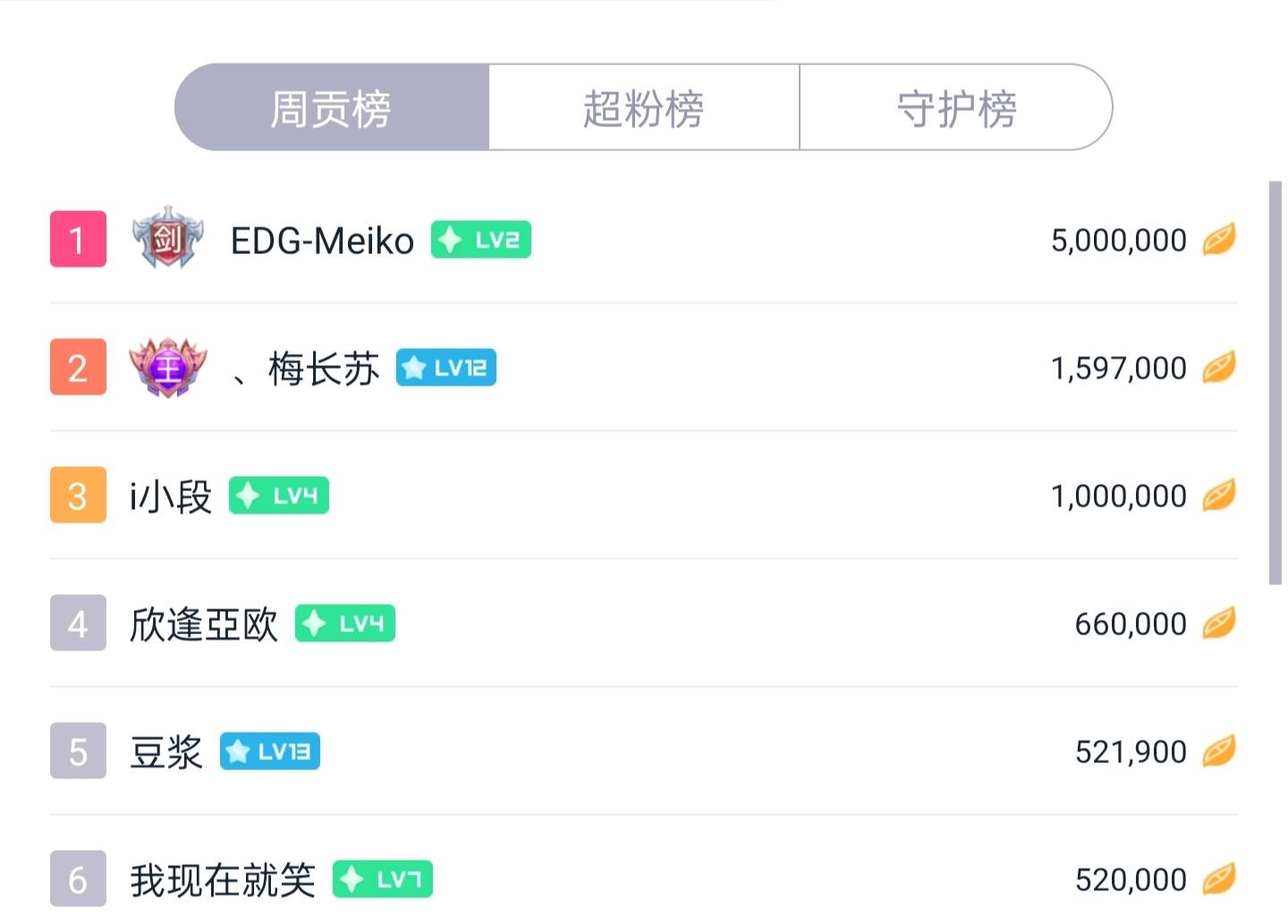
Task: Click the gray rank 5 badge beside 豆浆
Action: pos(77,751)
